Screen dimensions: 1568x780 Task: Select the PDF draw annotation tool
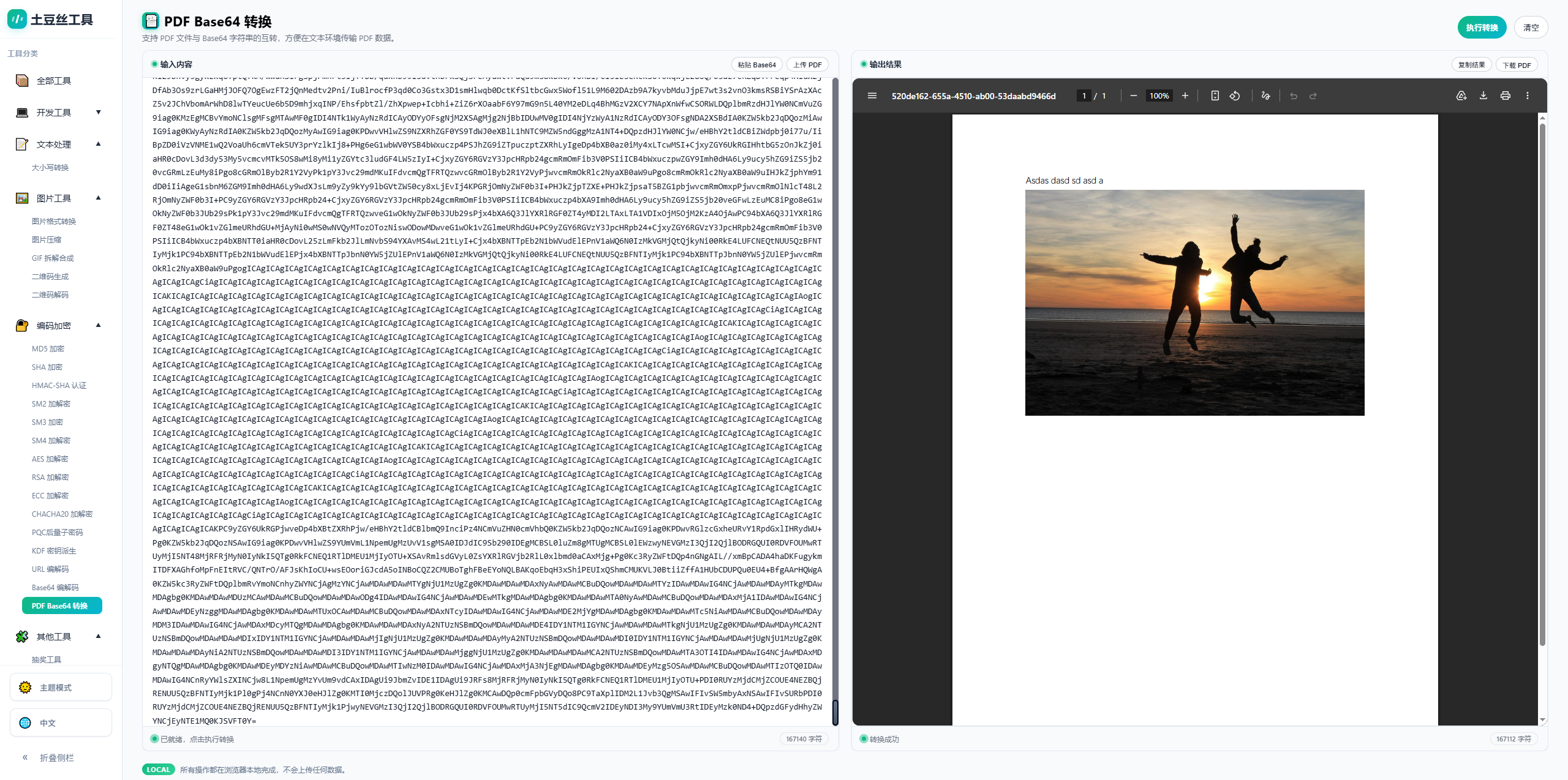(x=1266, y=96)
